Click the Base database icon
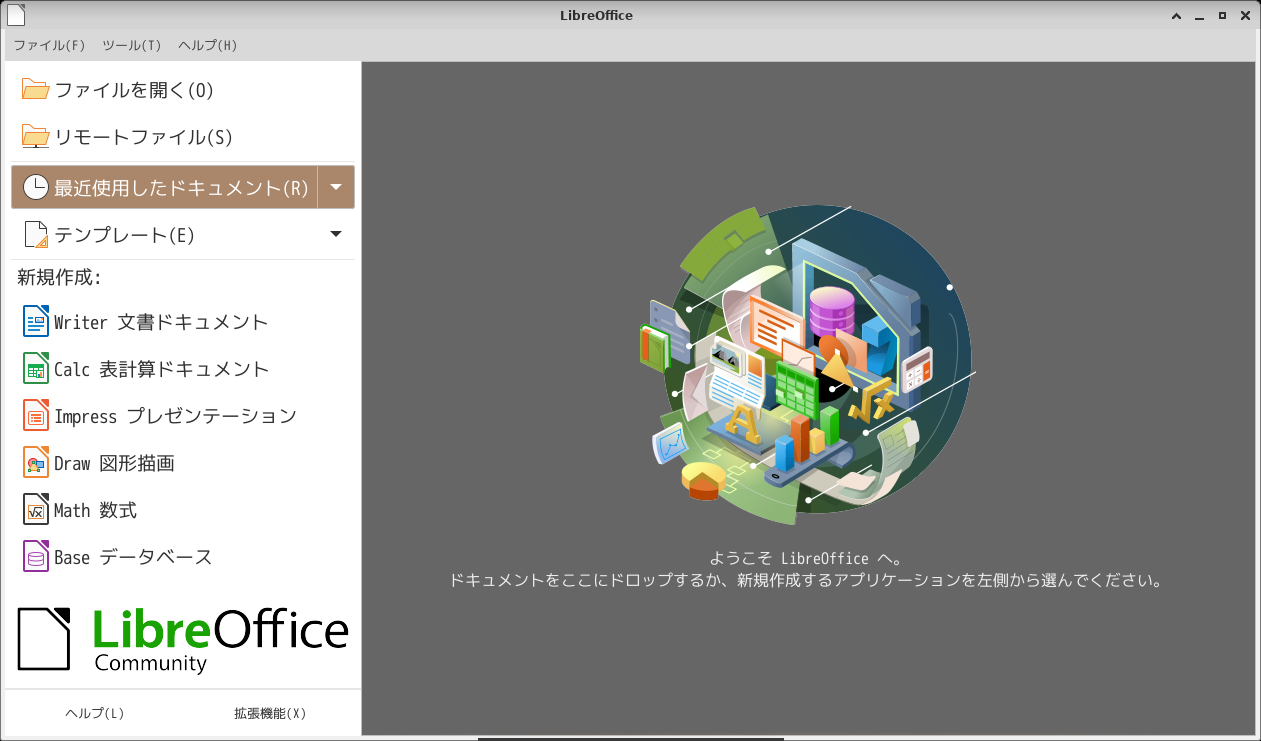1261x741 pixels. [36, 557]
